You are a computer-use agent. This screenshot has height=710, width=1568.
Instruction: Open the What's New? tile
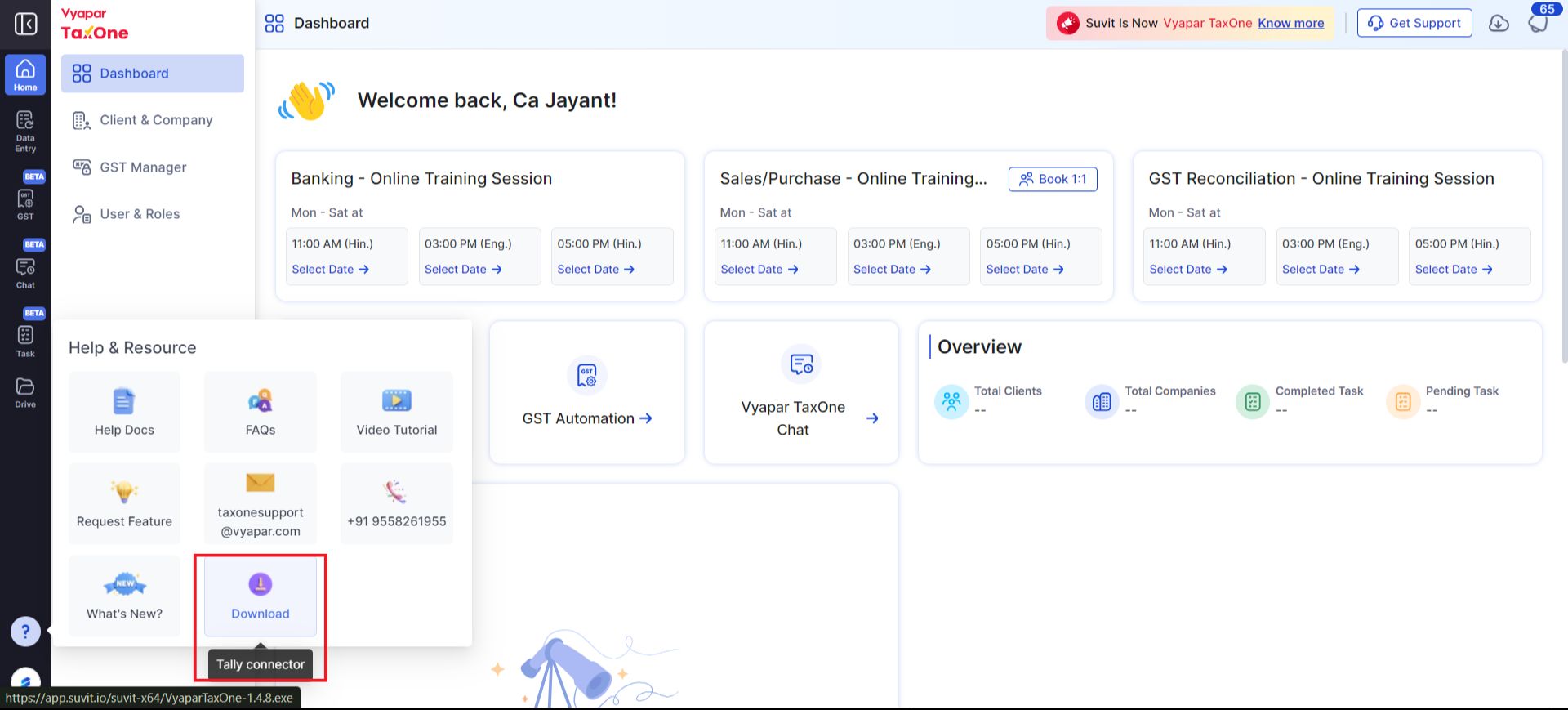click(124, 596)
